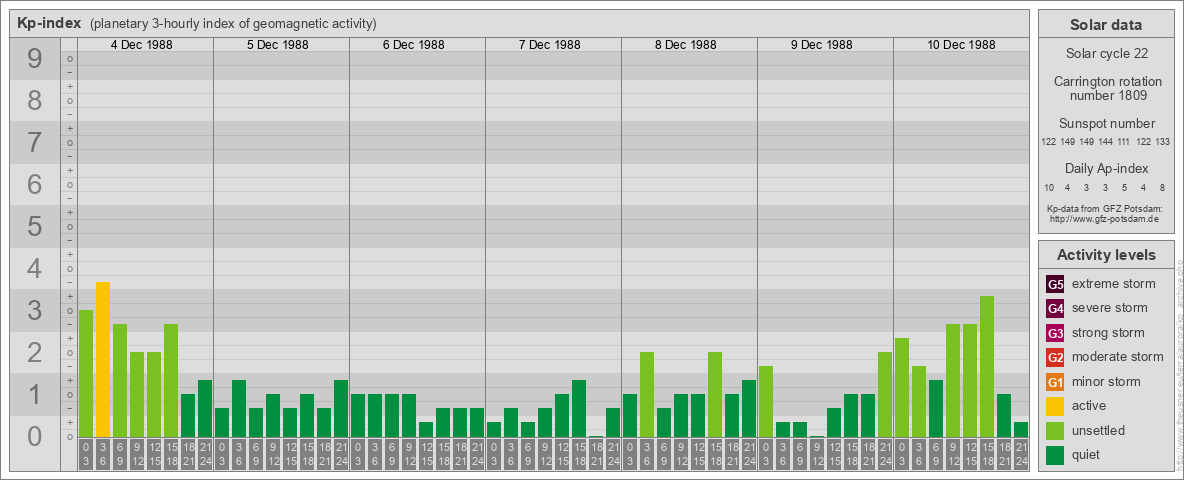The width and height of the screenshot is (1184, 480).
Task: Click the 21-24 unsettled bar on 9 Dec
Action: [885, 394]
